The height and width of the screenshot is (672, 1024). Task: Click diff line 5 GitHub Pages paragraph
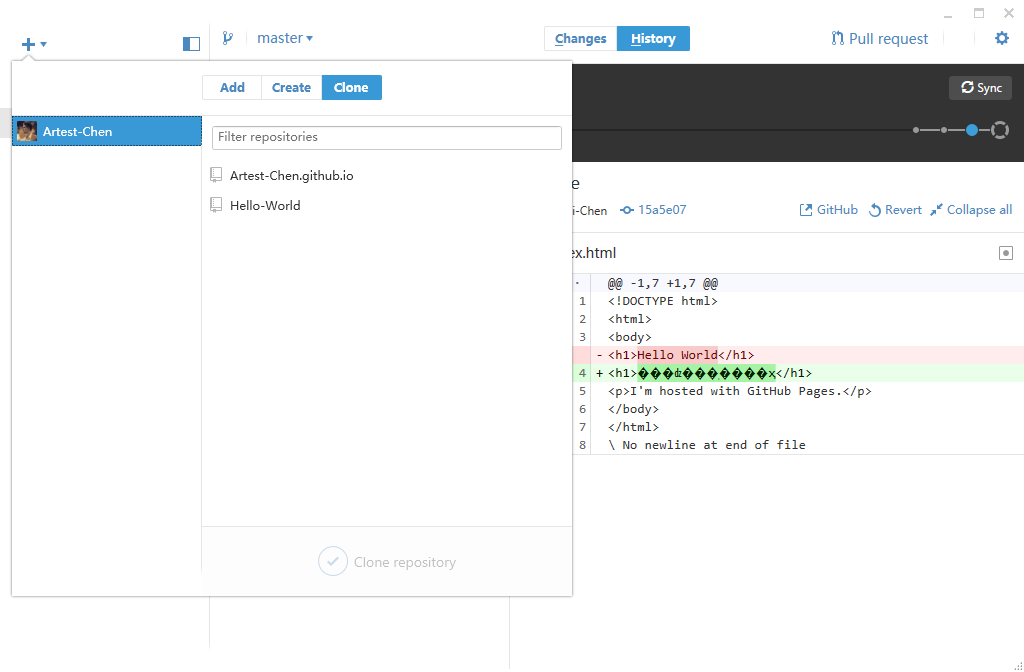point(798,391)
